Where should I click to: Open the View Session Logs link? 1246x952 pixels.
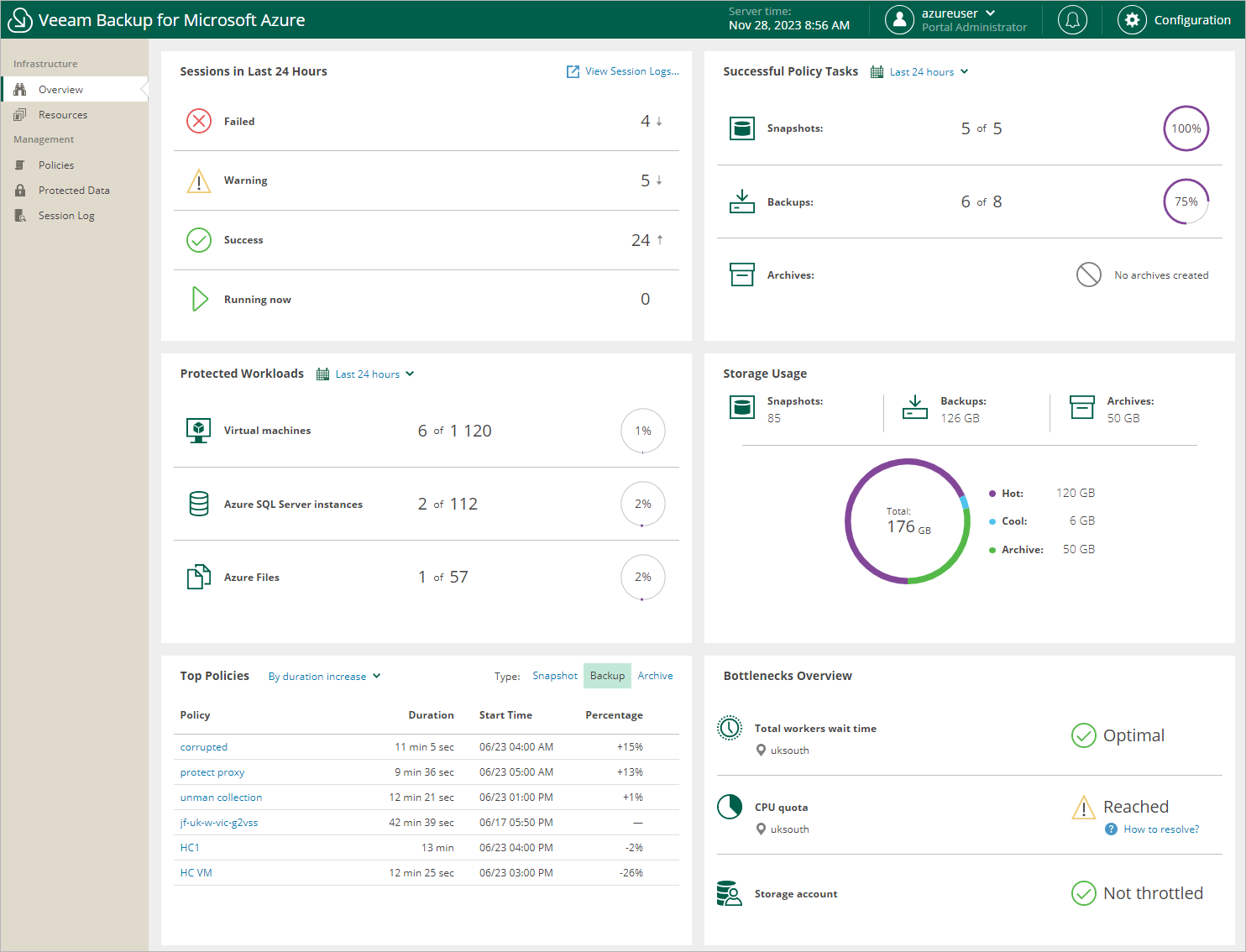pyautogui.click(x=632, y=71)
